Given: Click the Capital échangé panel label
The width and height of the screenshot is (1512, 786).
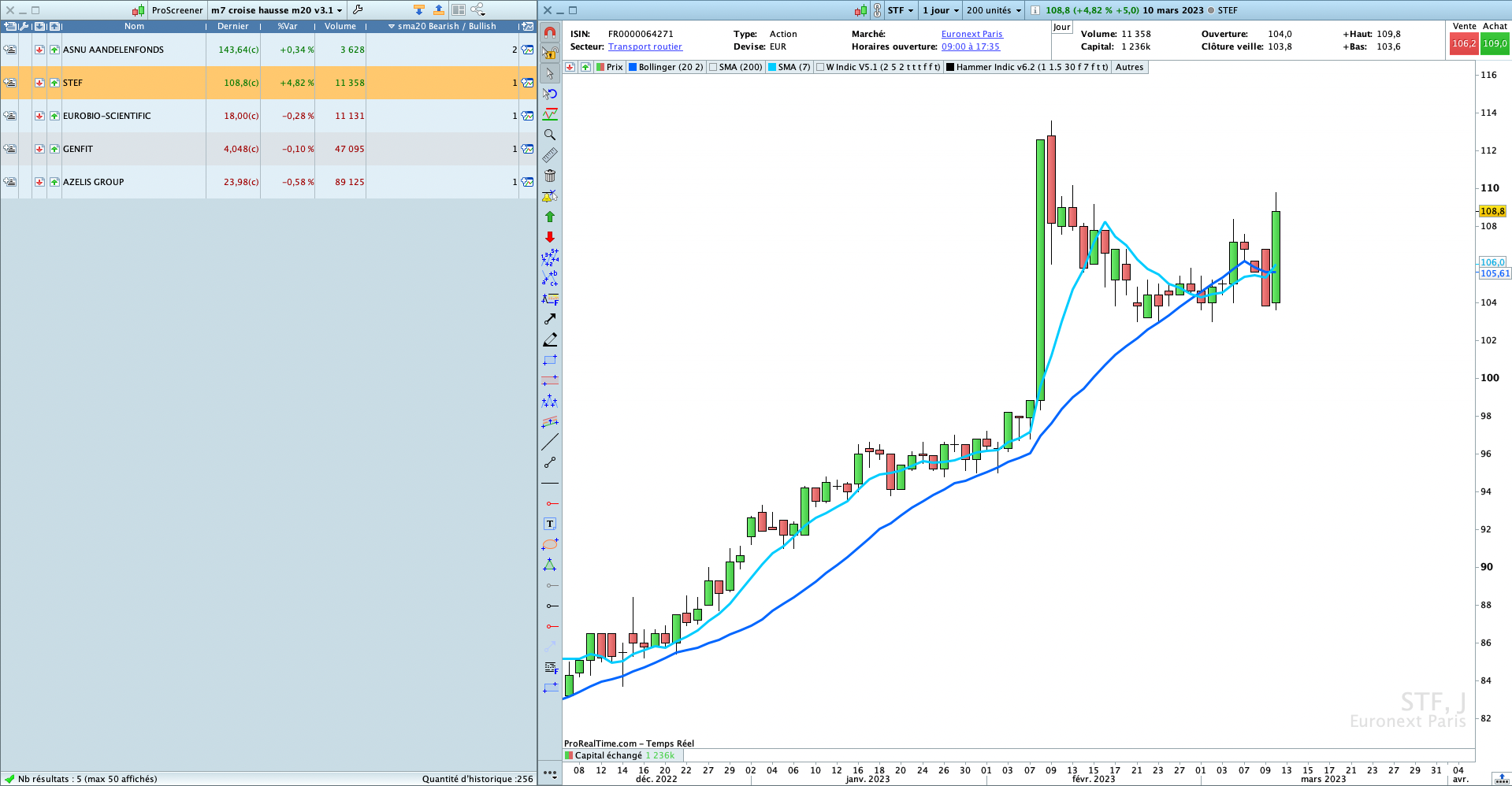Looking at the screenshot, I should [x=608, y=755].
